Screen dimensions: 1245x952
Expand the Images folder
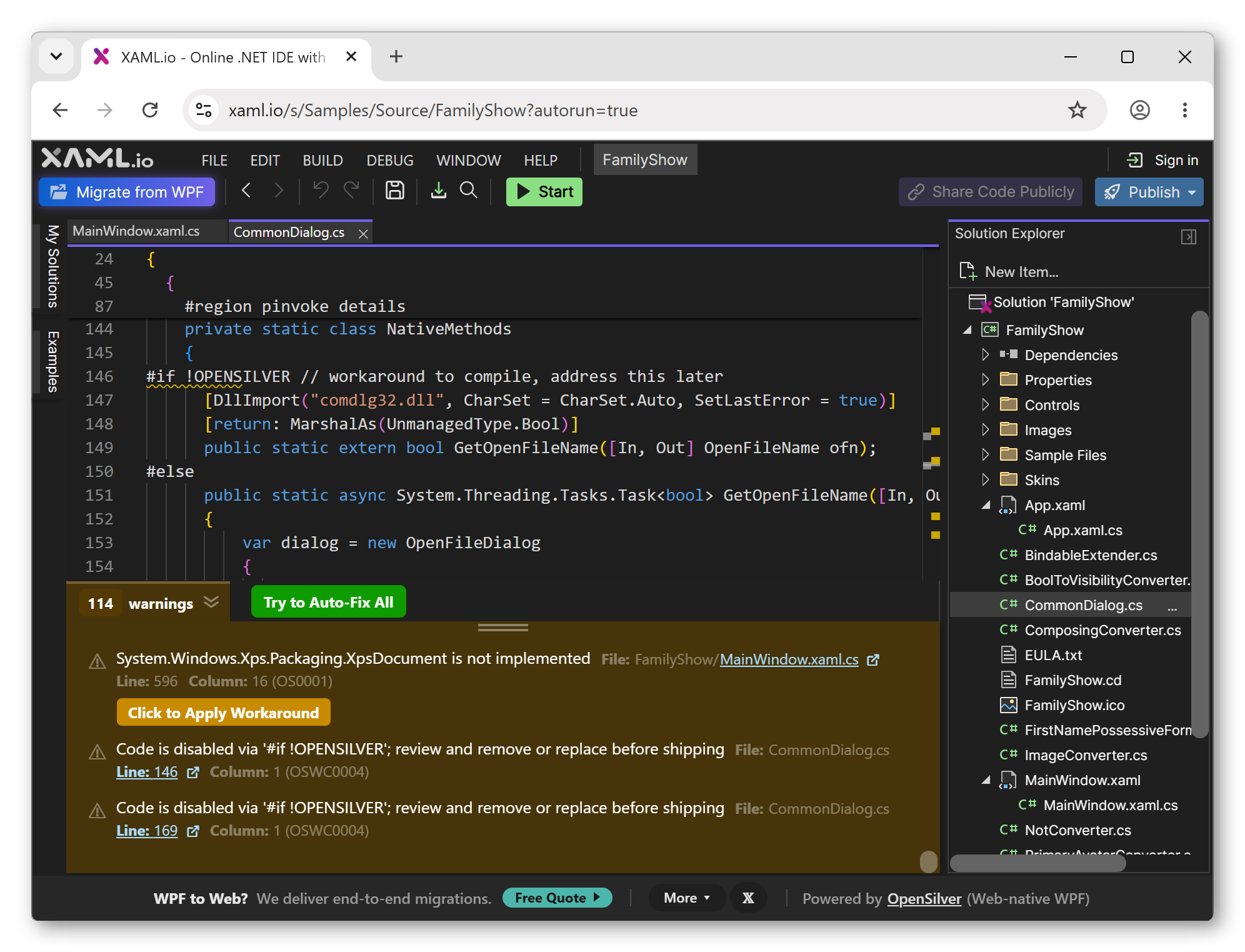985,430
